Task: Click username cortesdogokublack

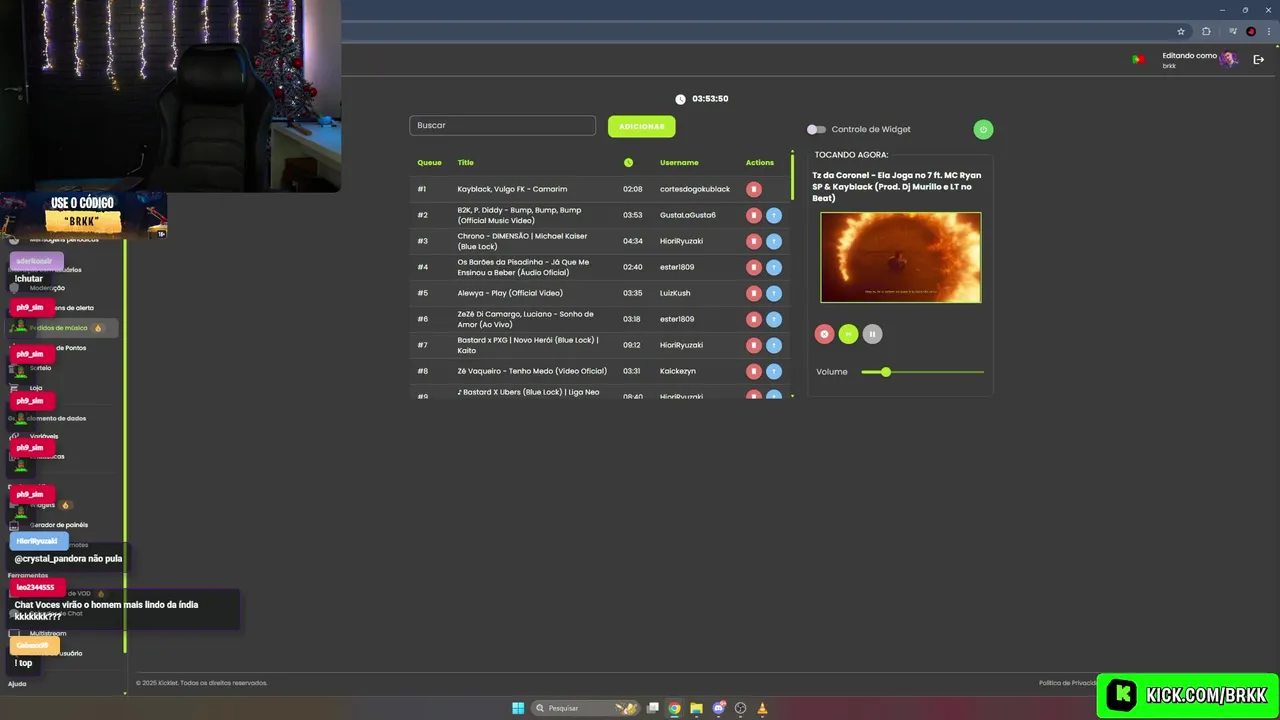Action: pyautogui.click(x=695, y=189)
